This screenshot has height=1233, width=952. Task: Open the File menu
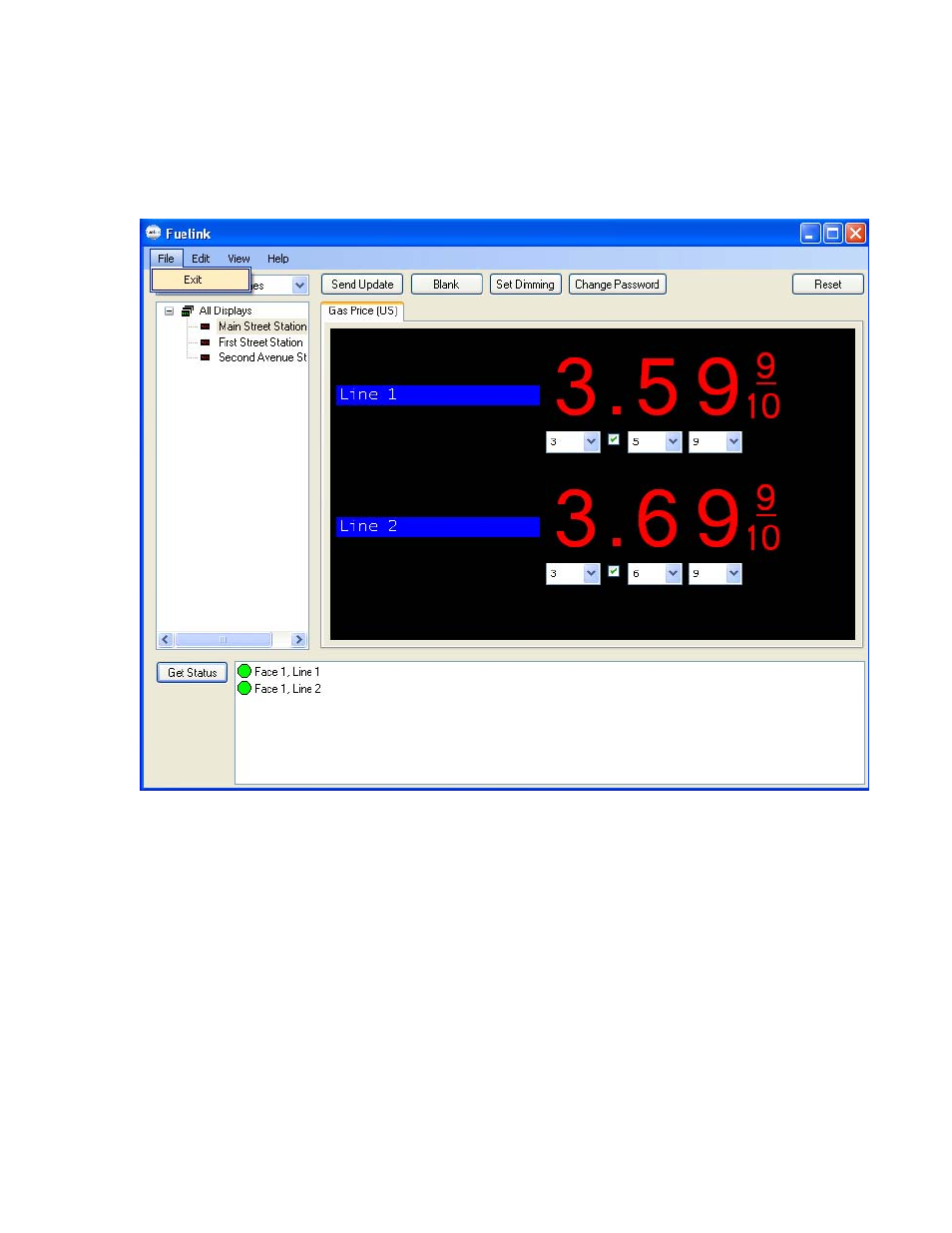coord(166,259)
